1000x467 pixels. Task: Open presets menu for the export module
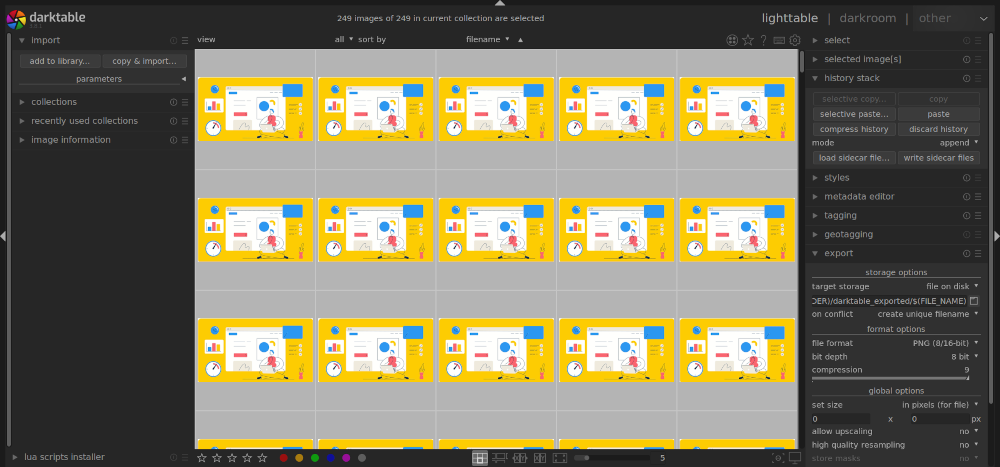tap(978, 253)
